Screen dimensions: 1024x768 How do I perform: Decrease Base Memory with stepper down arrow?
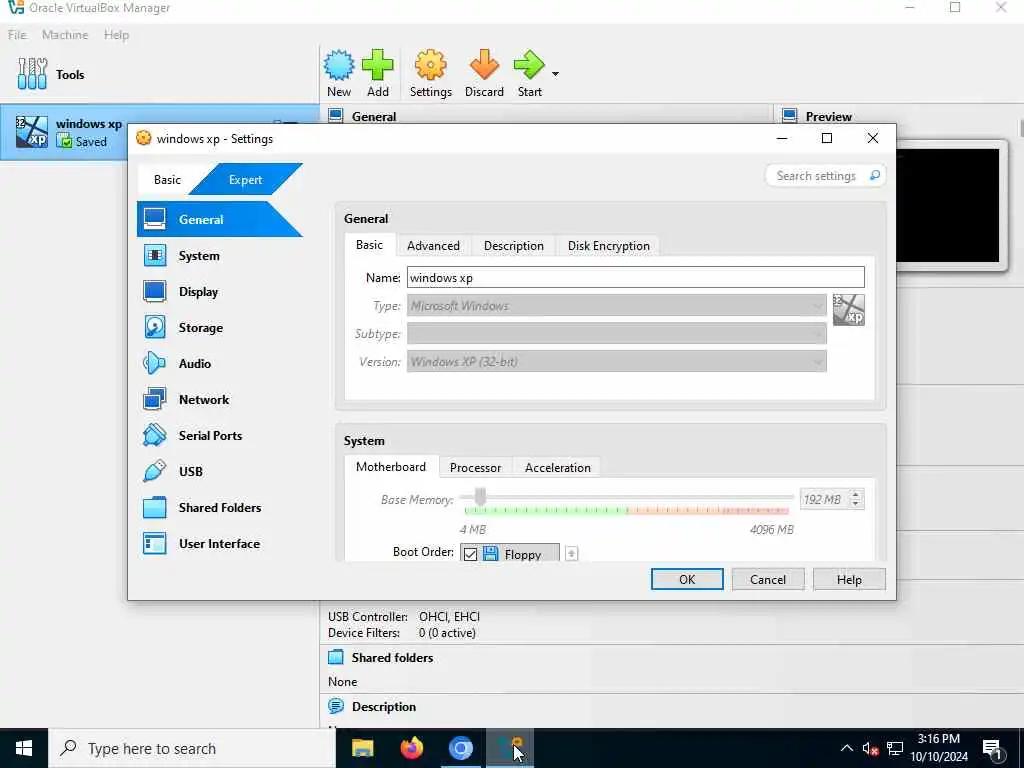pos(856,504)
